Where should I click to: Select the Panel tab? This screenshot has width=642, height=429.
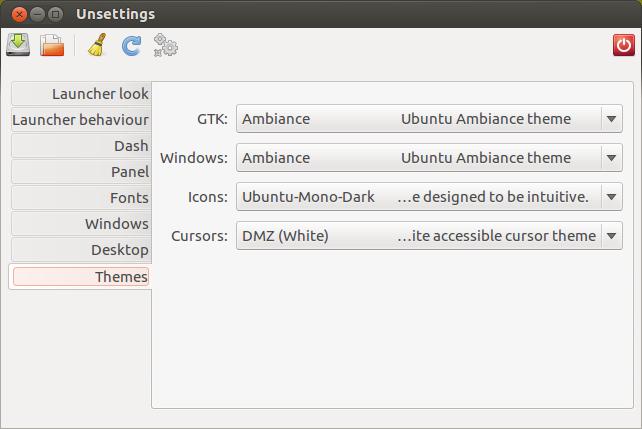click(x=81, y=172)
